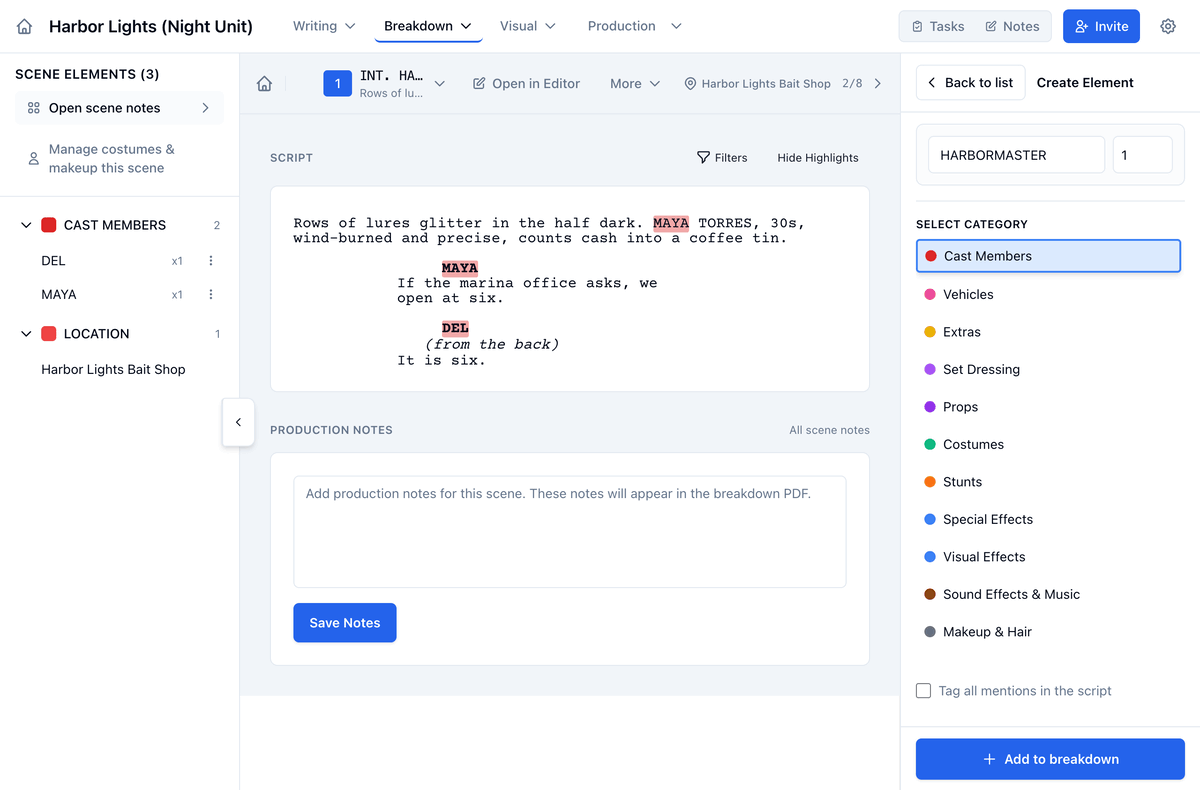Go to the next scene arrow
The height and width of the screenshot is (790, 1200).
pos(878,84)
